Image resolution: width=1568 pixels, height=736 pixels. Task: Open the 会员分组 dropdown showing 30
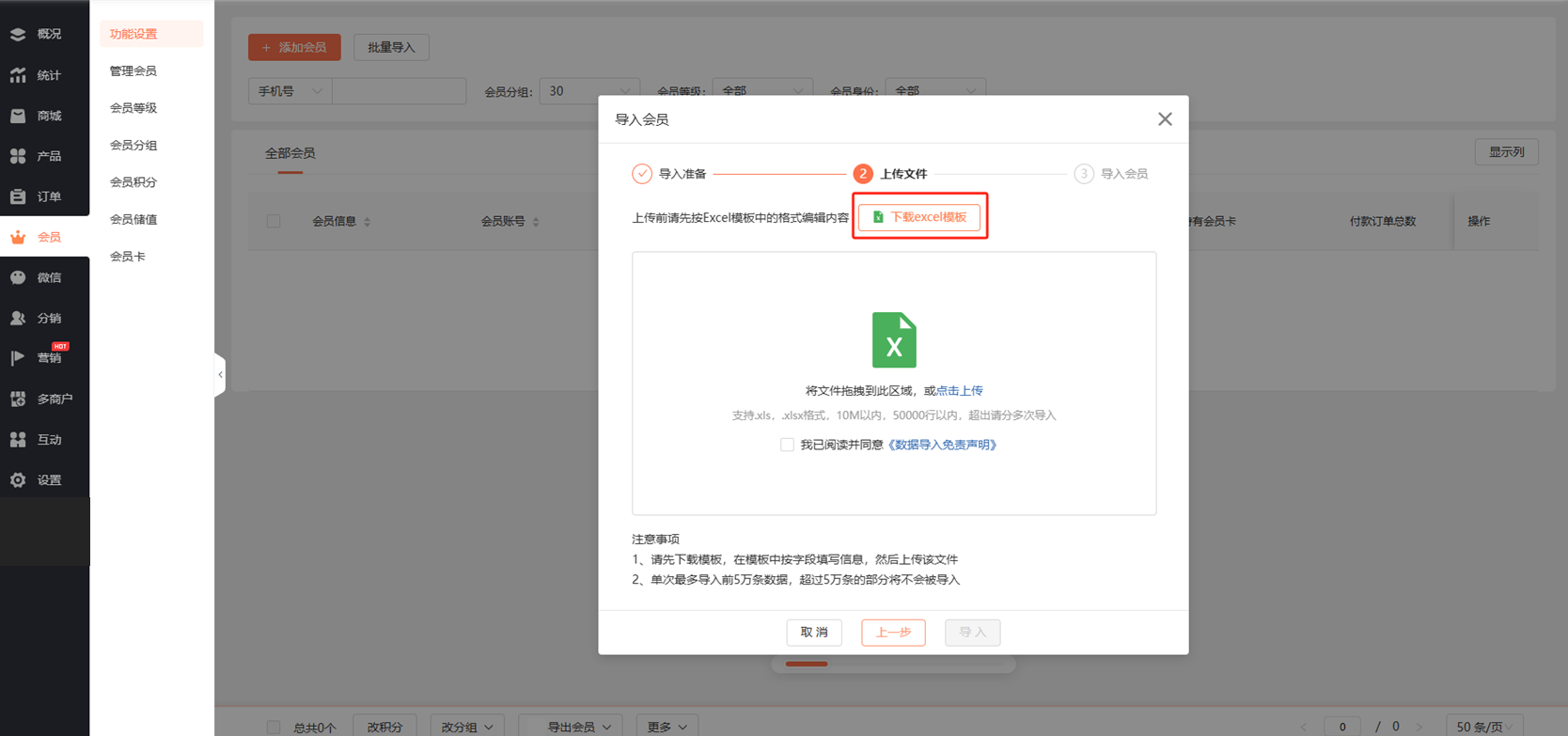(x=589, y=91)
